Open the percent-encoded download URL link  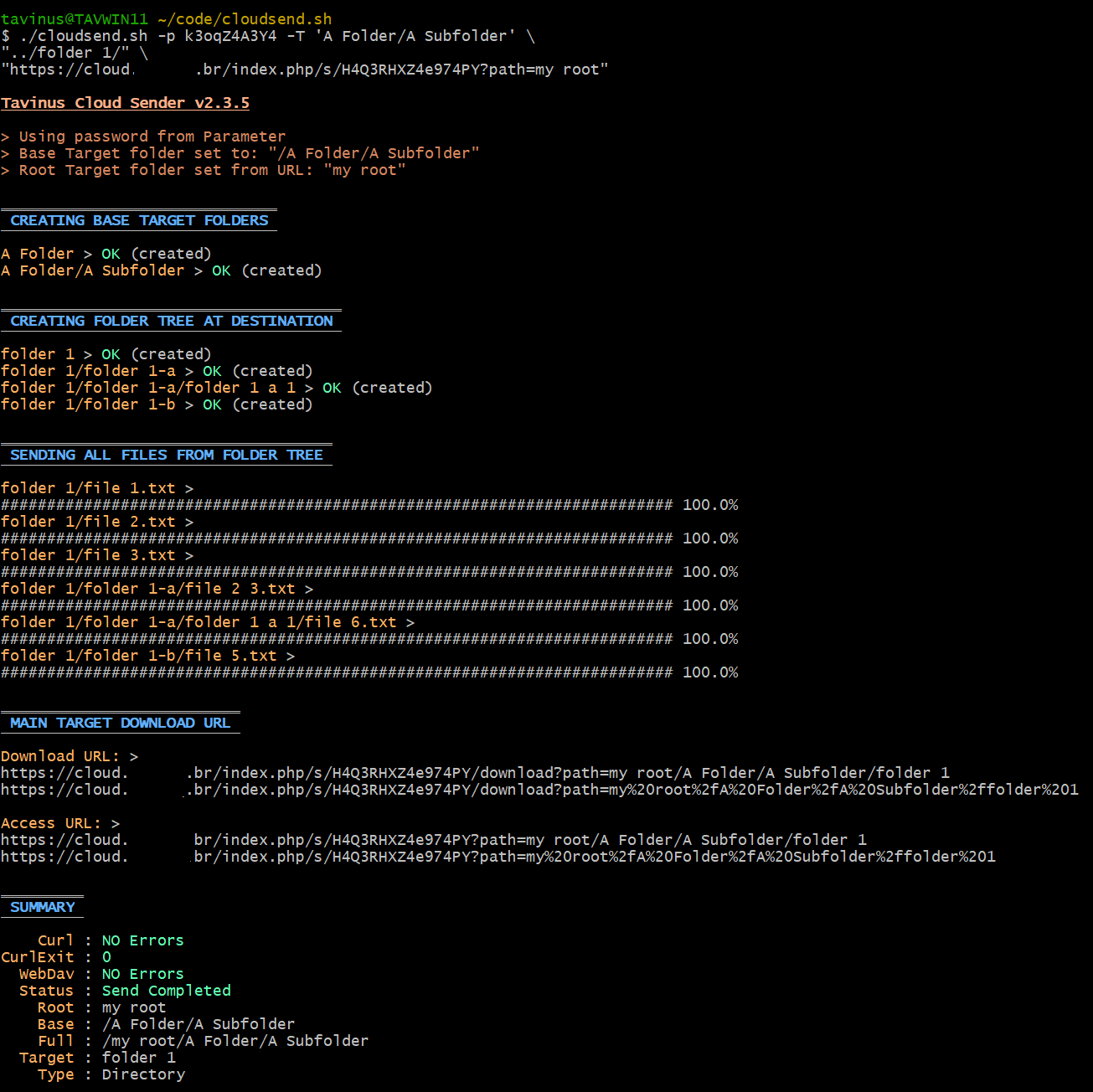(539, 790)
